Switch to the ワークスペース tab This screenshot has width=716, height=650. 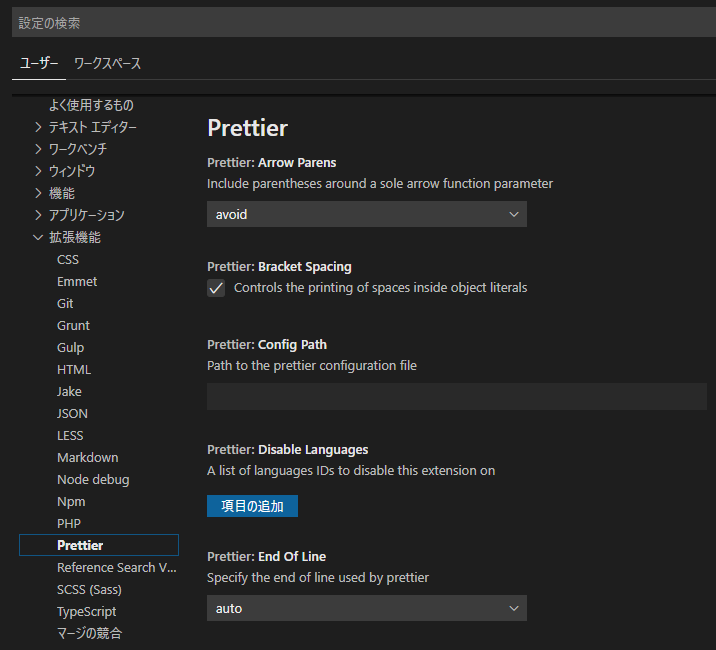107,63
